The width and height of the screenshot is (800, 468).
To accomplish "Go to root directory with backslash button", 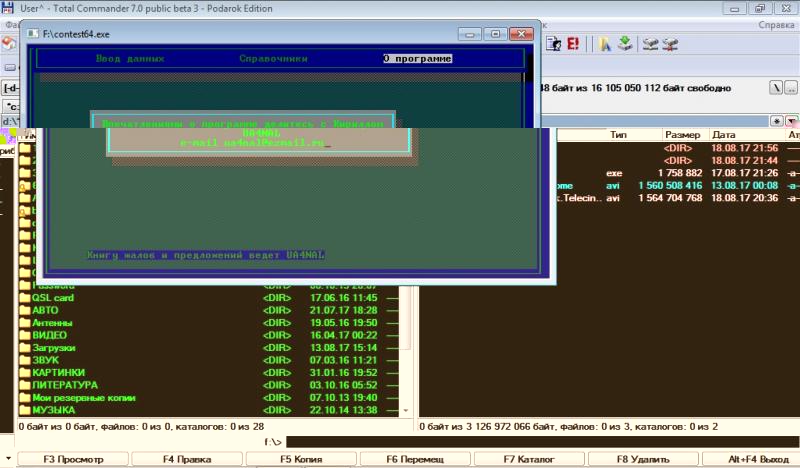I will point(775,88).
